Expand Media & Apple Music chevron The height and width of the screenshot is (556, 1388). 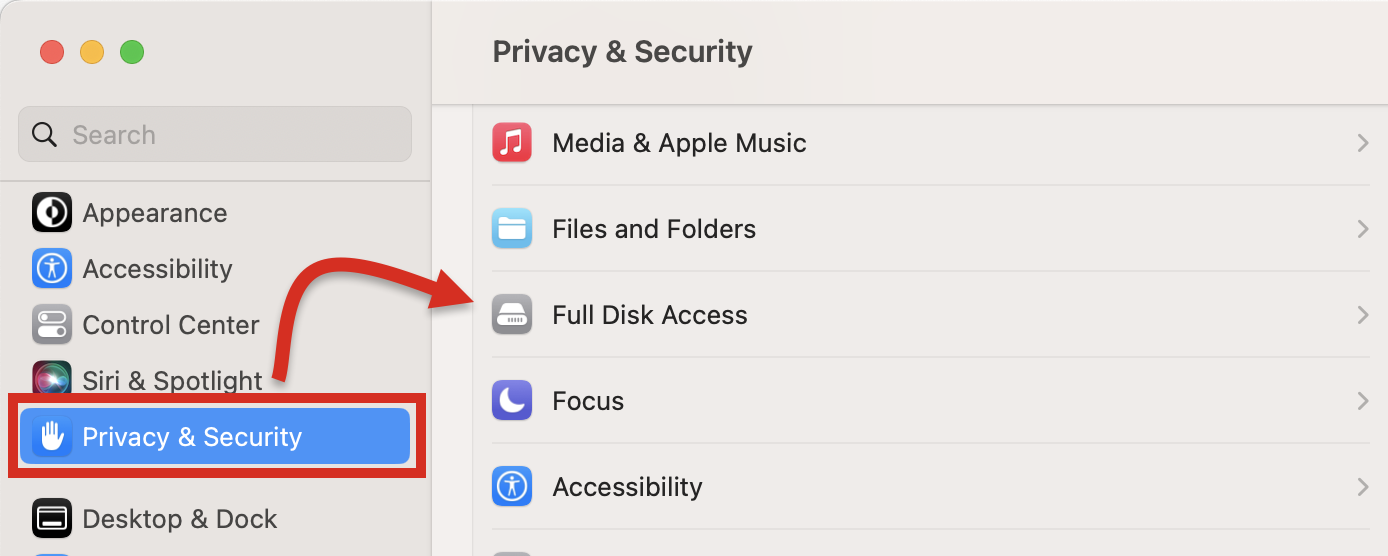click(1362, 143)
